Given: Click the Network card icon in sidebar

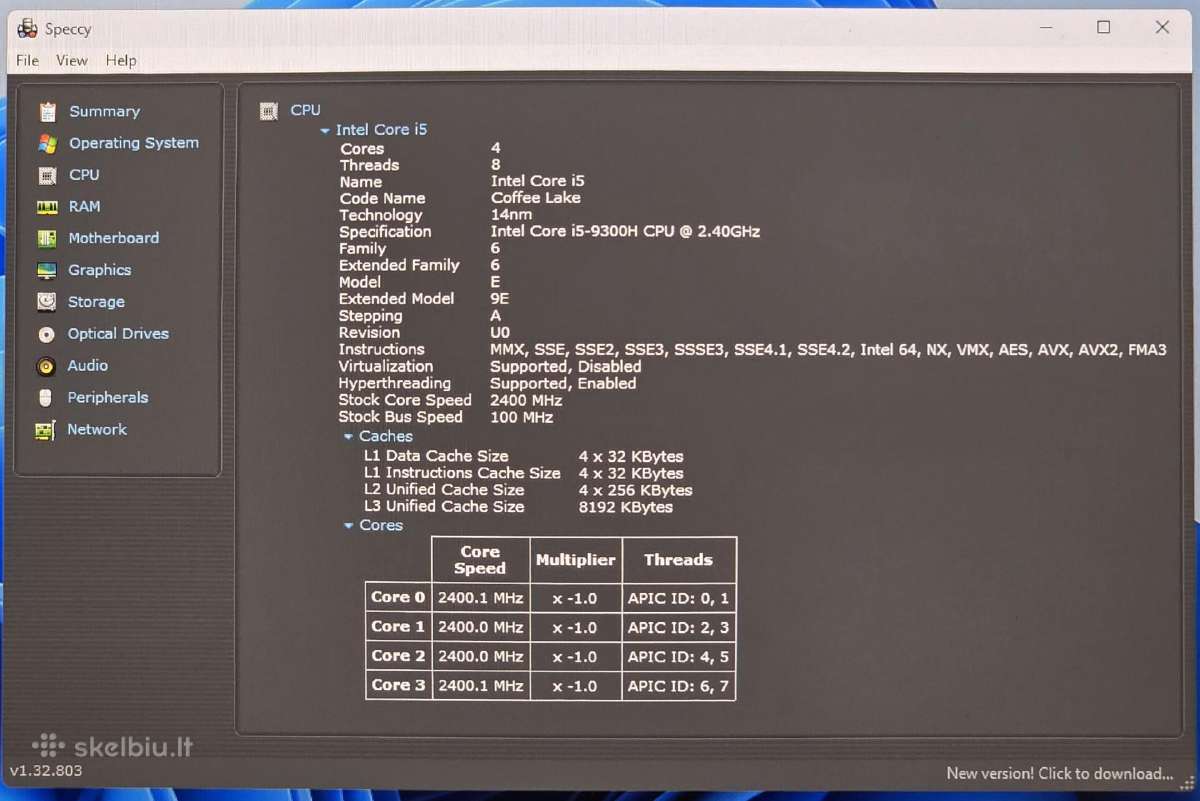Looking at the screenshot, I should pos(45,430).
